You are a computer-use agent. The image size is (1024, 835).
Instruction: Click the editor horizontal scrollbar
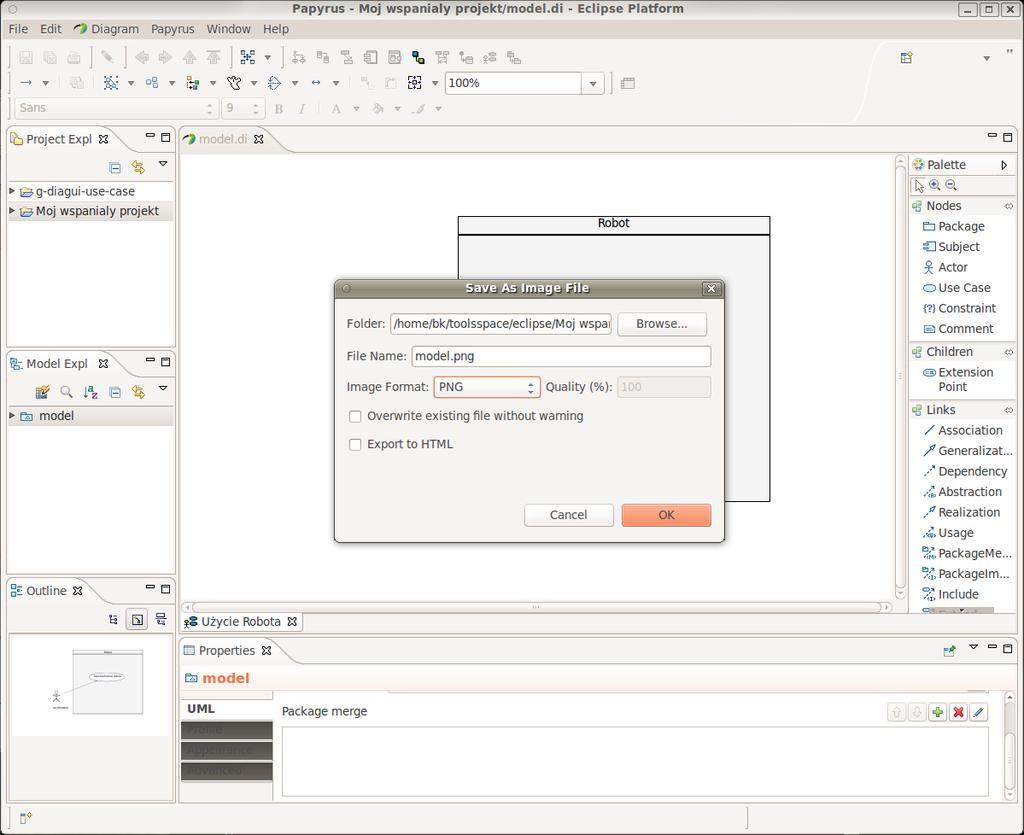536,607
